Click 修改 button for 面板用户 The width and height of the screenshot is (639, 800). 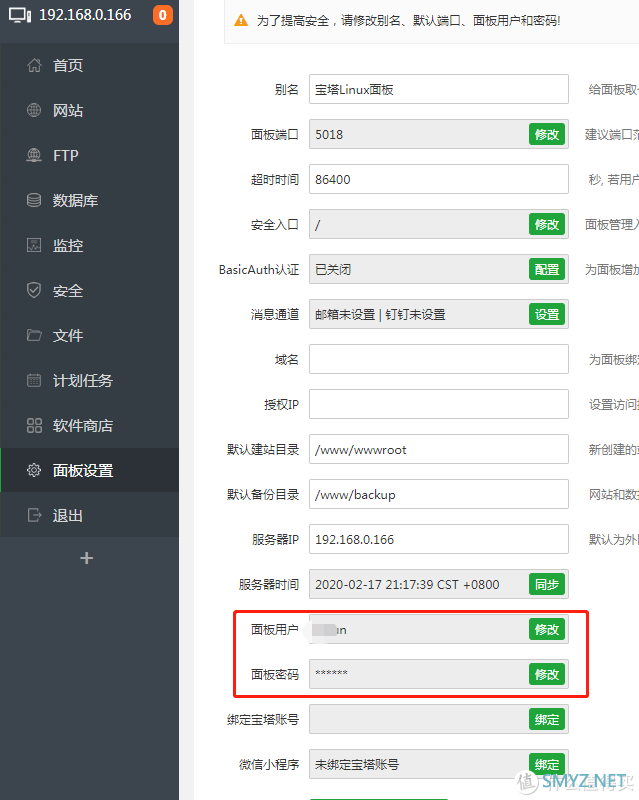click(x=547, y=630)
